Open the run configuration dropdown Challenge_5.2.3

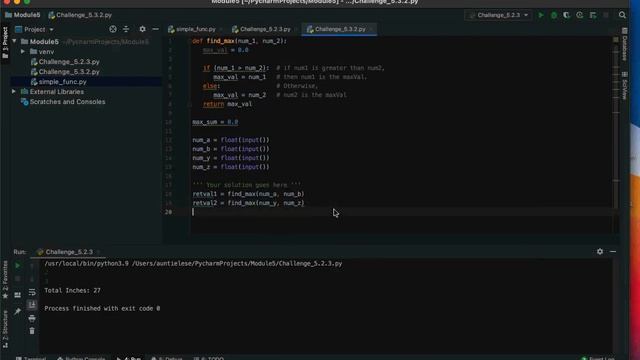[x=498, y=15]
